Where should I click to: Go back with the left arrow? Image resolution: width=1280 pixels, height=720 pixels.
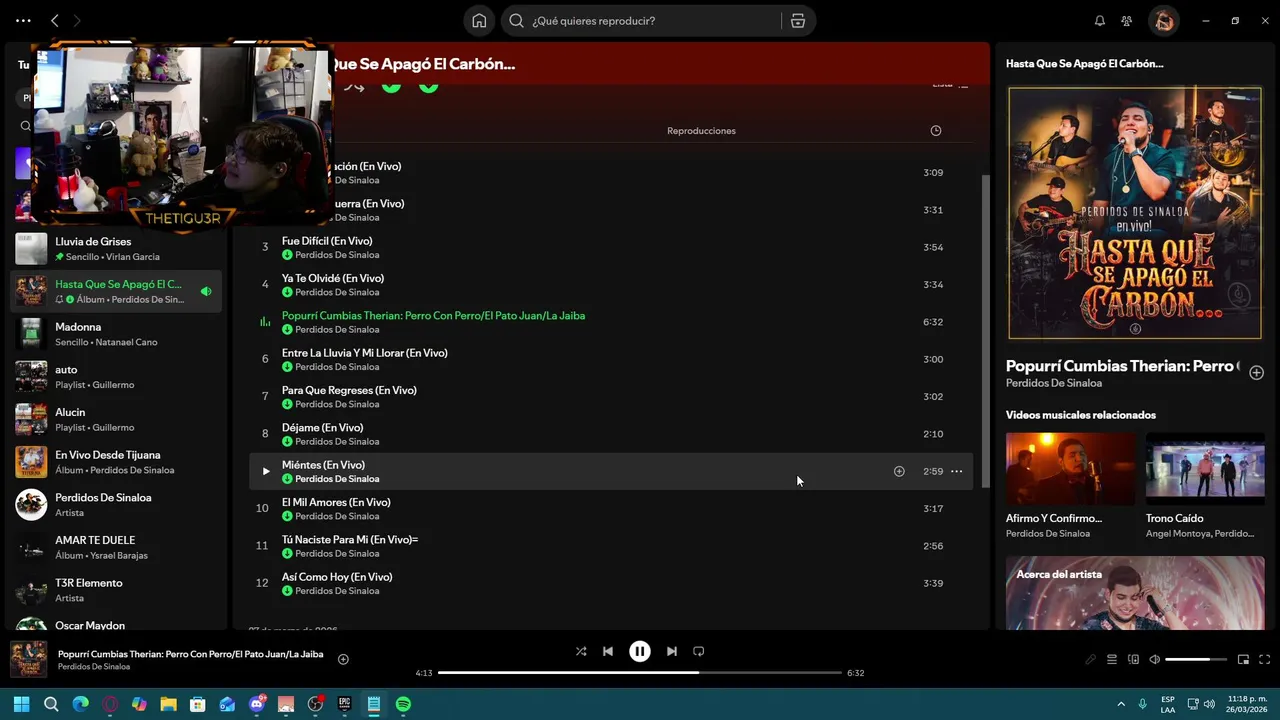click(x=55, y=21)
